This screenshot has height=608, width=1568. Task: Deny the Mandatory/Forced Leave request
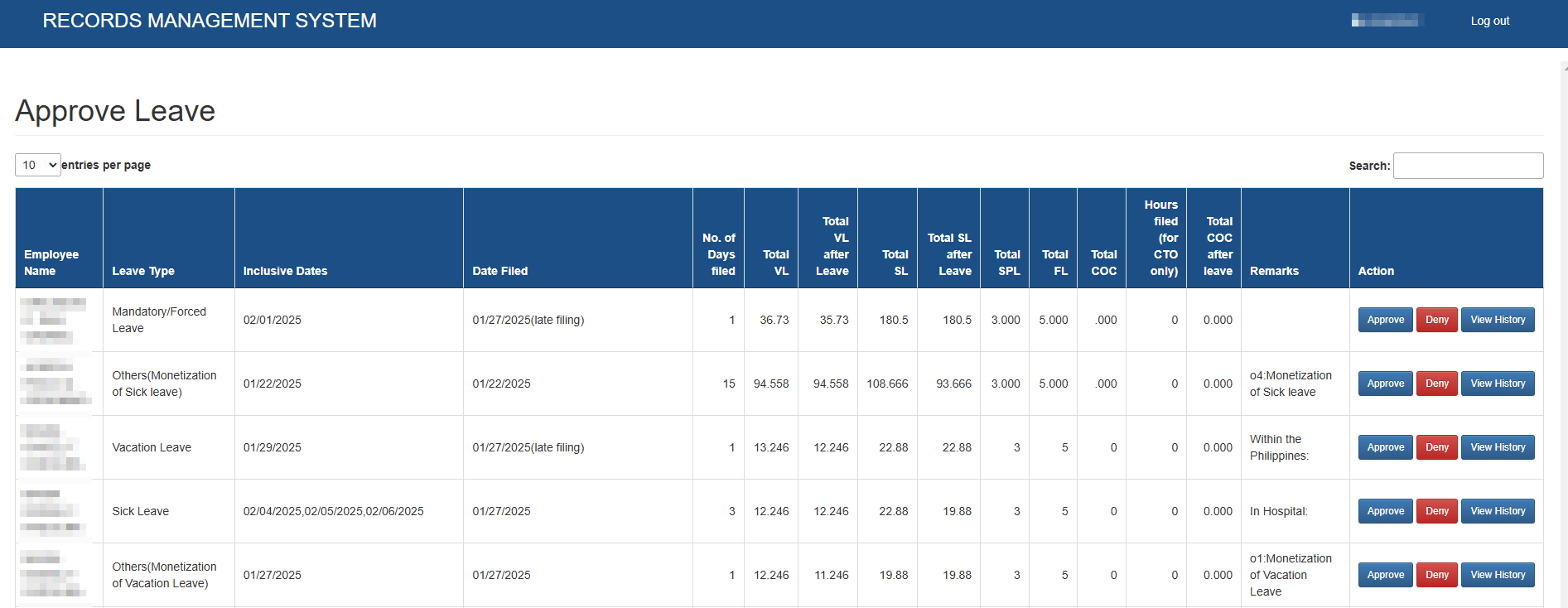[1436, 320]
